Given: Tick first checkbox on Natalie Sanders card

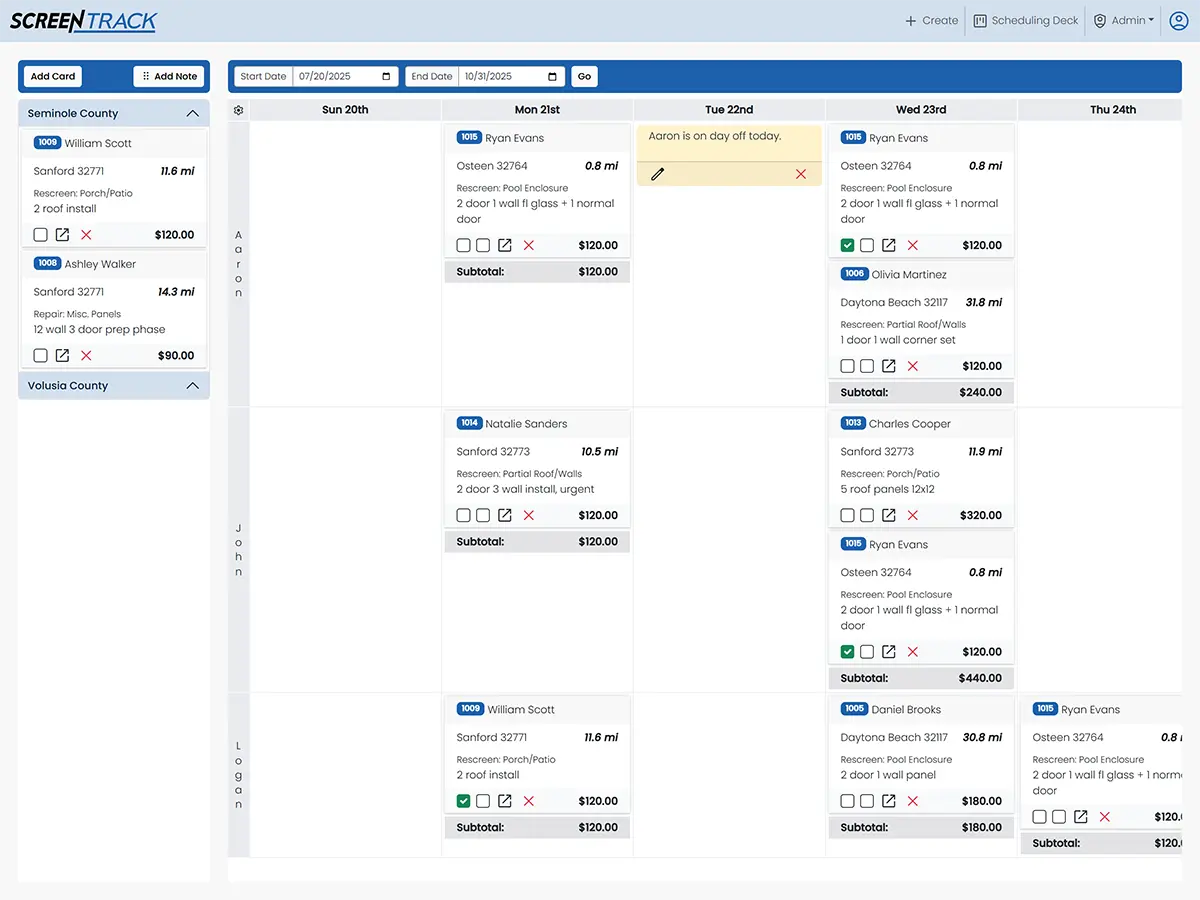Looking at the screenshot, I should [463, 515].
